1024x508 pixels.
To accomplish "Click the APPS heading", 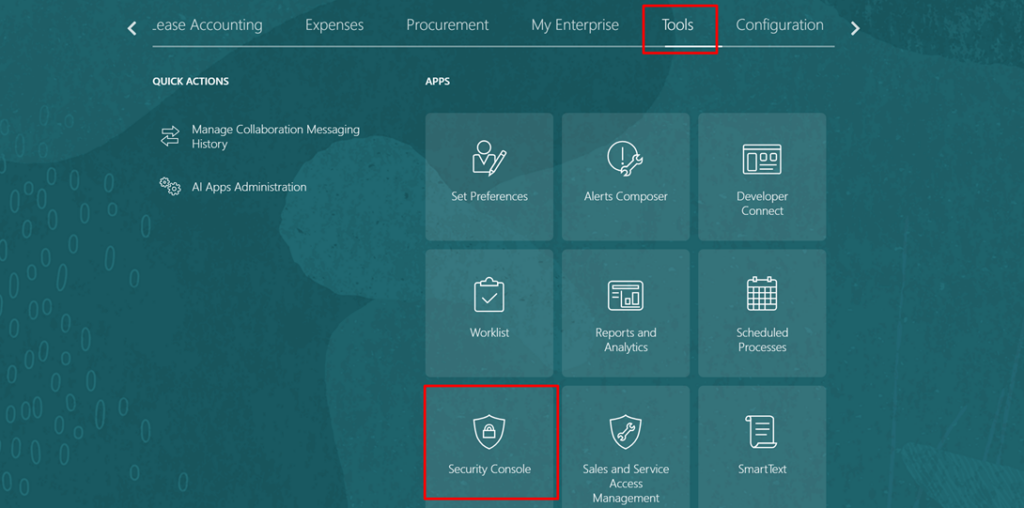I will coord(438,82).
